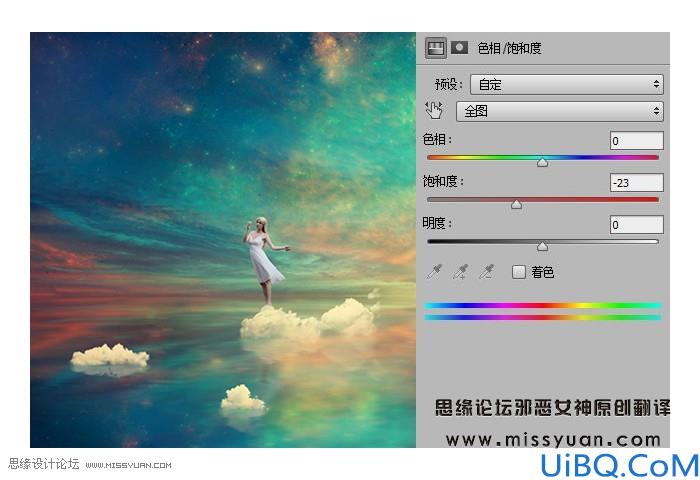Click the 明度 value field
700x480 pixels.
637,225
